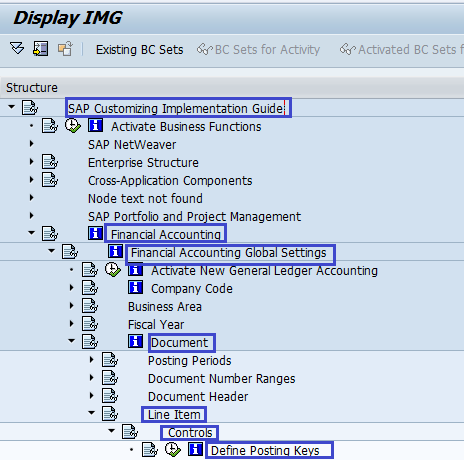Screen dimensions: 464x460
Task: Select Posting Periods entry
Action: coord(190,361)
